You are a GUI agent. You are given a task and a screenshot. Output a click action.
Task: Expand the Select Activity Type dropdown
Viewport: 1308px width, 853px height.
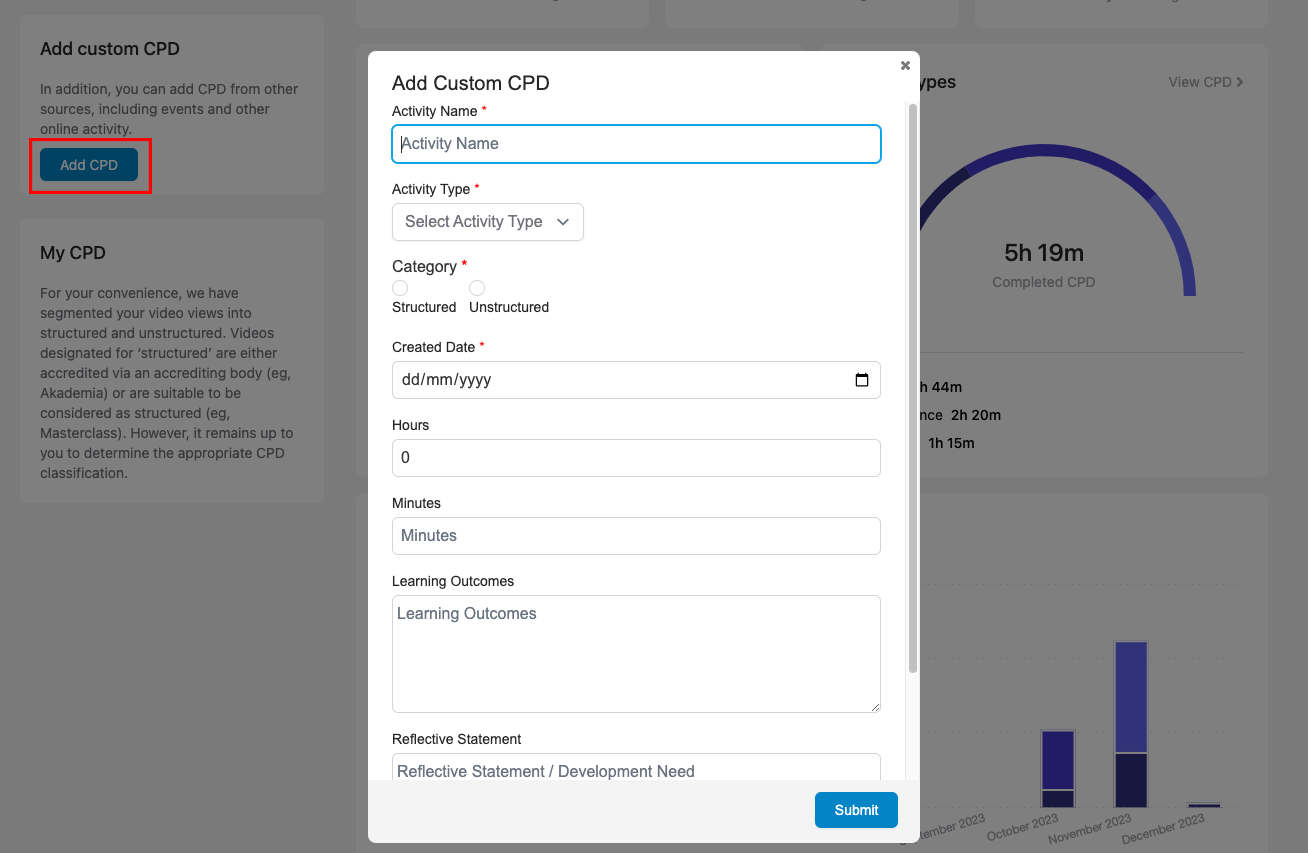pos(487,222)
